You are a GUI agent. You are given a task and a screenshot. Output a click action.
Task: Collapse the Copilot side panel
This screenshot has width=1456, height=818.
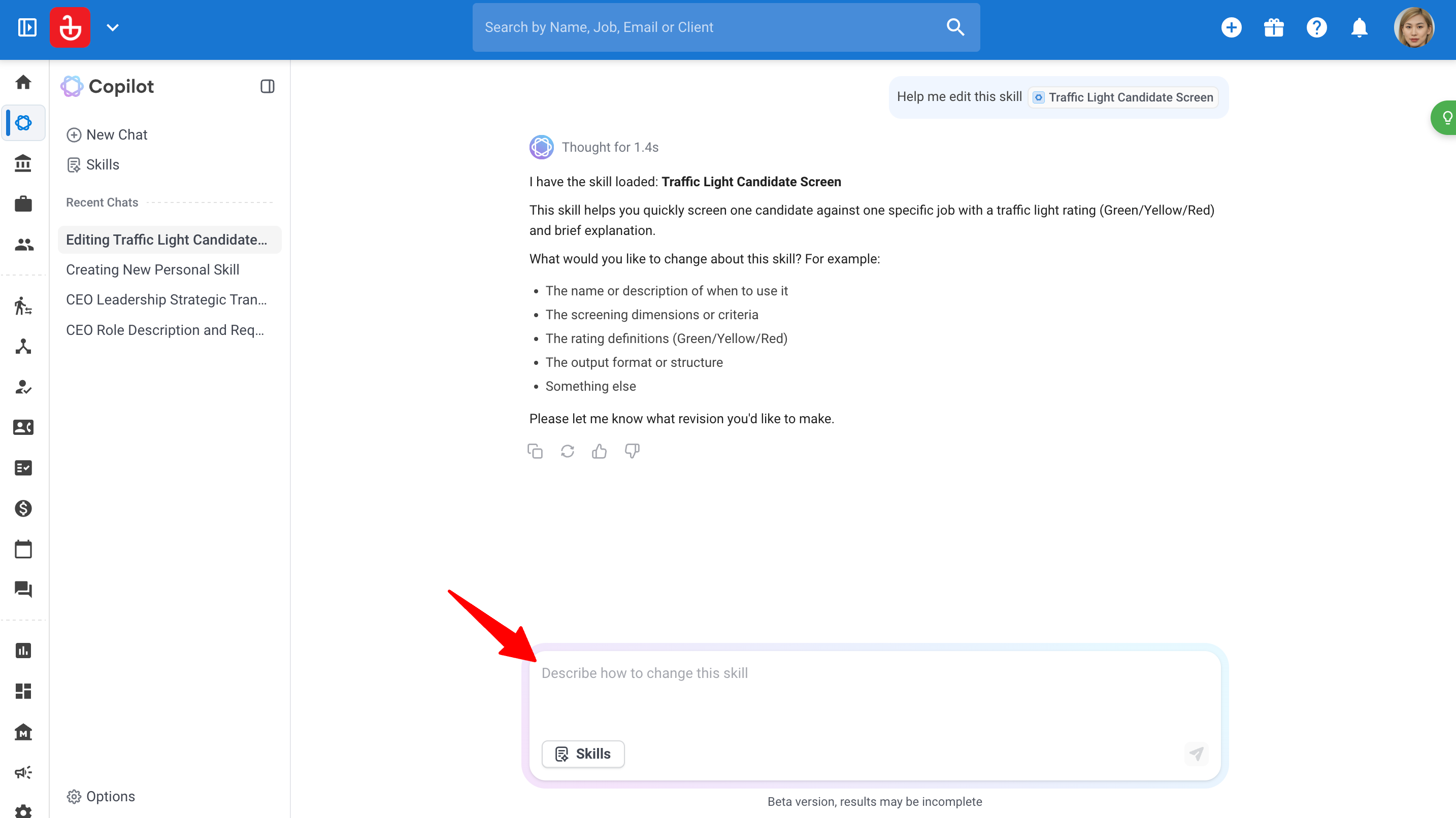click(268, 86)
